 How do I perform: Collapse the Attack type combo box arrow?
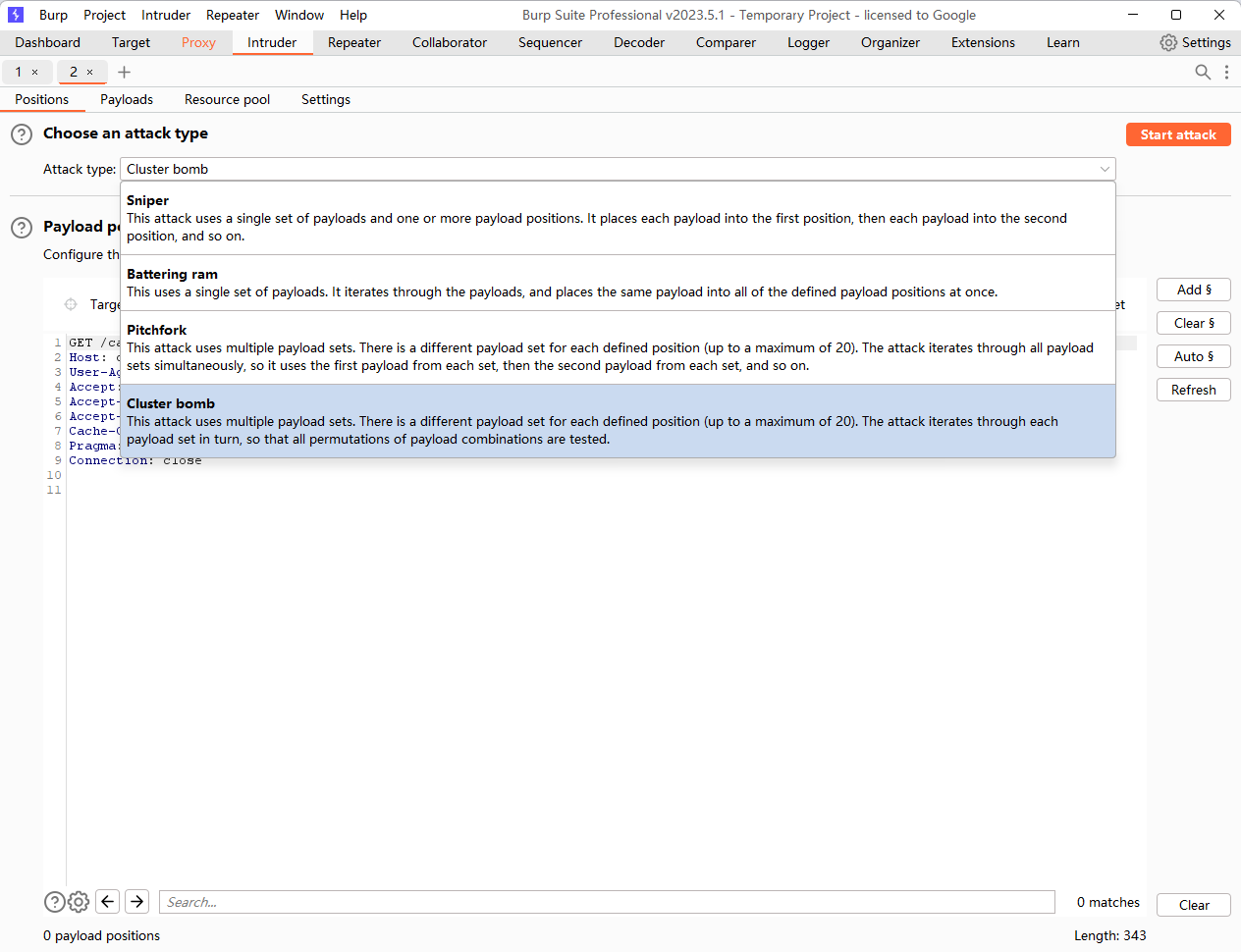[1105, 169]
